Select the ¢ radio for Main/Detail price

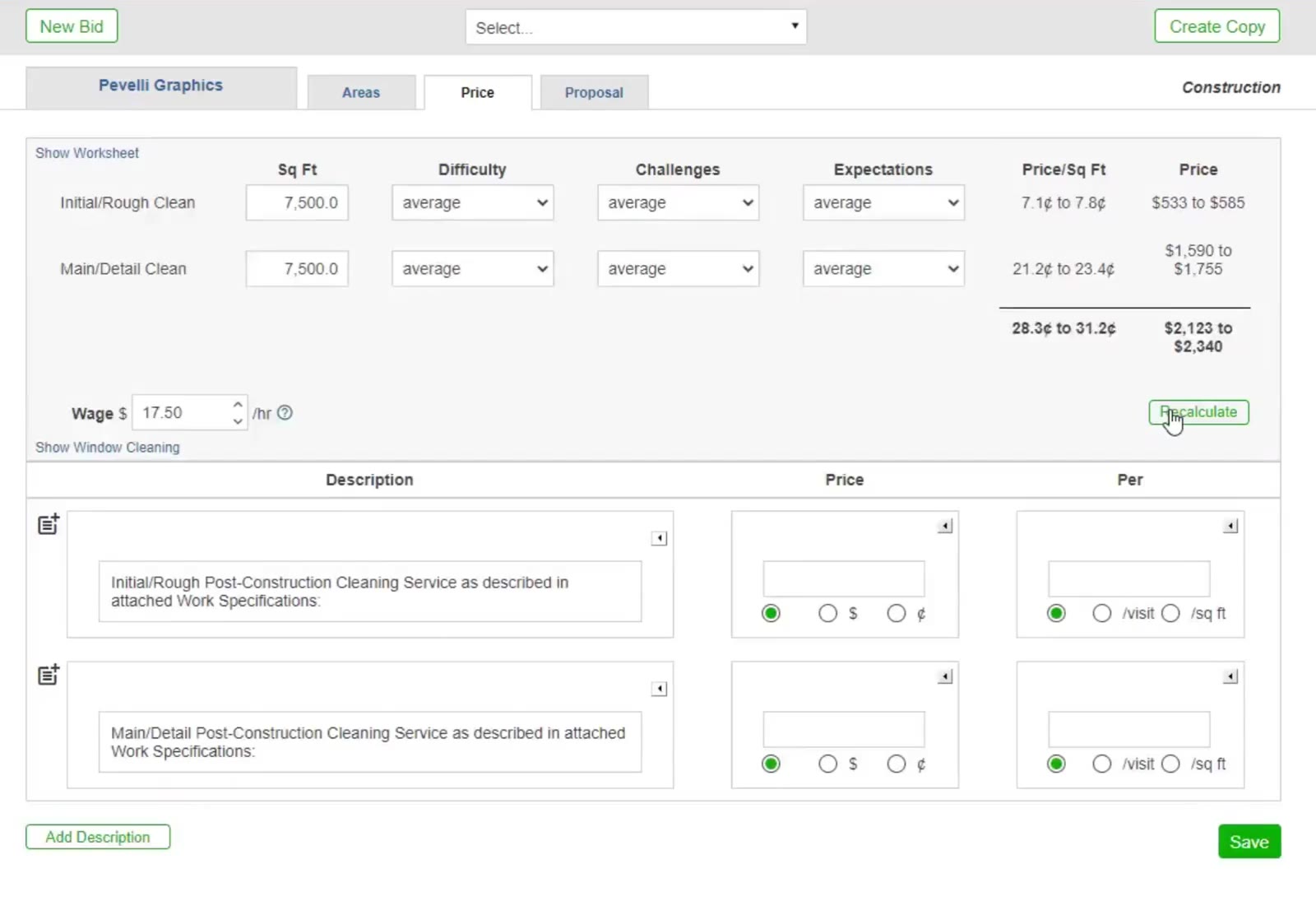pos(897,764)
